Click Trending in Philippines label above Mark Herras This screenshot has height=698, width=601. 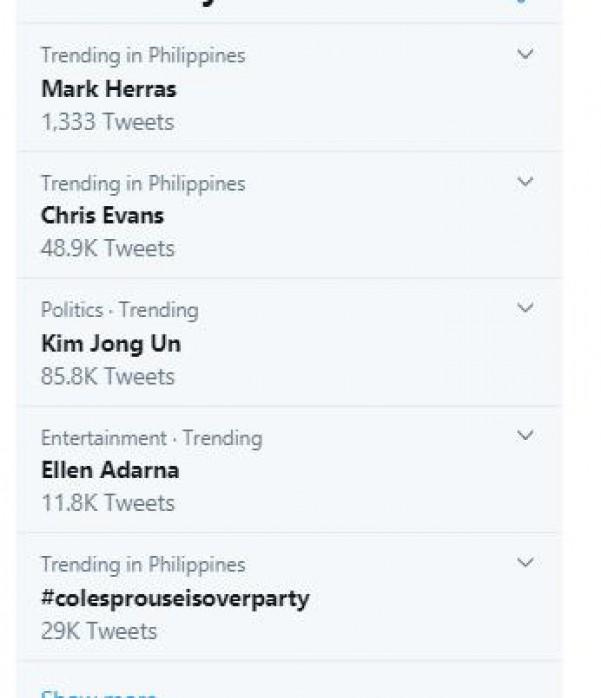[142, 55]
